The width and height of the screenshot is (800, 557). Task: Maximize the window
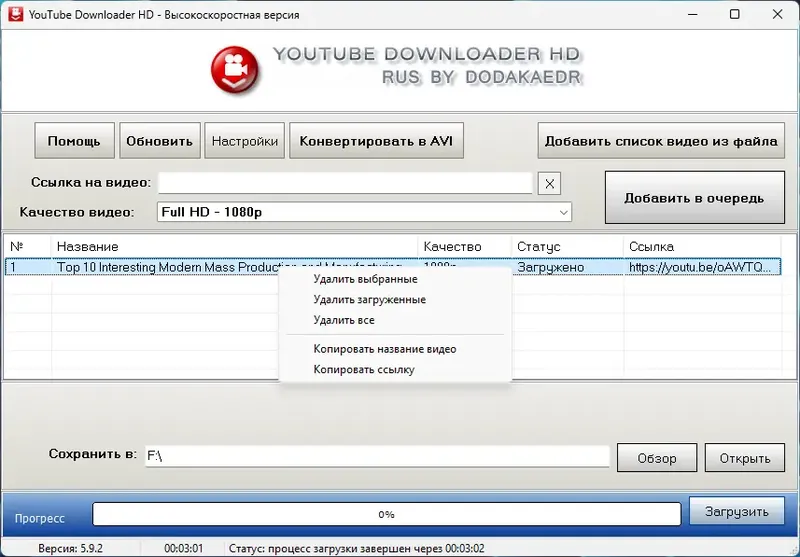(735, 14)
